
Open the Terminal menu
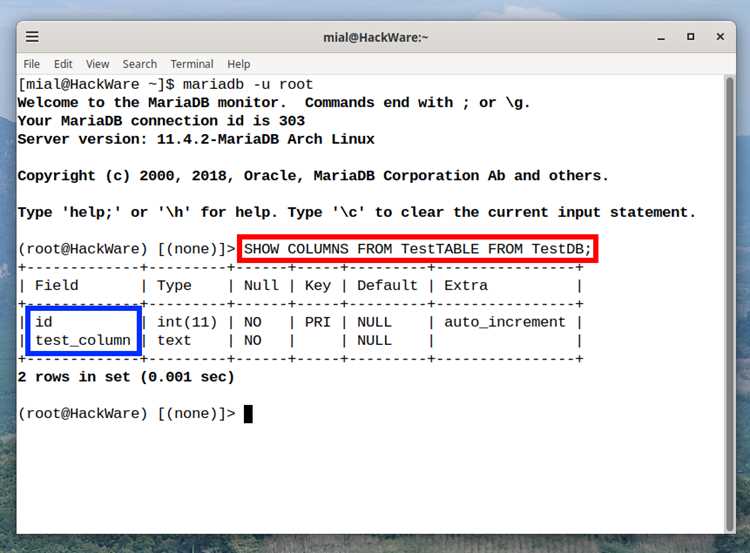tap(192, 64)
